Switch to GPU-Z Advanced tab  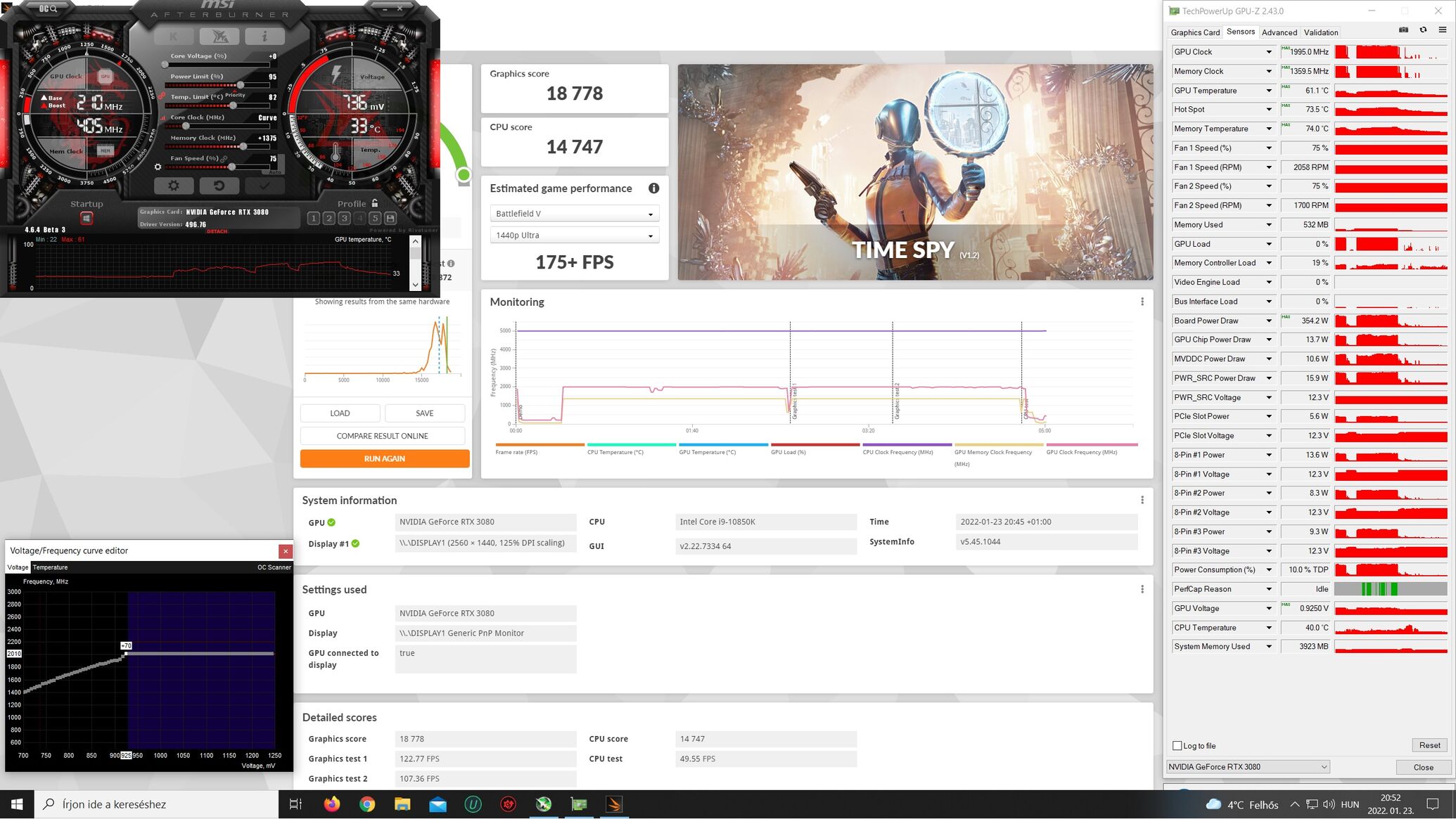click(1279, 32)
